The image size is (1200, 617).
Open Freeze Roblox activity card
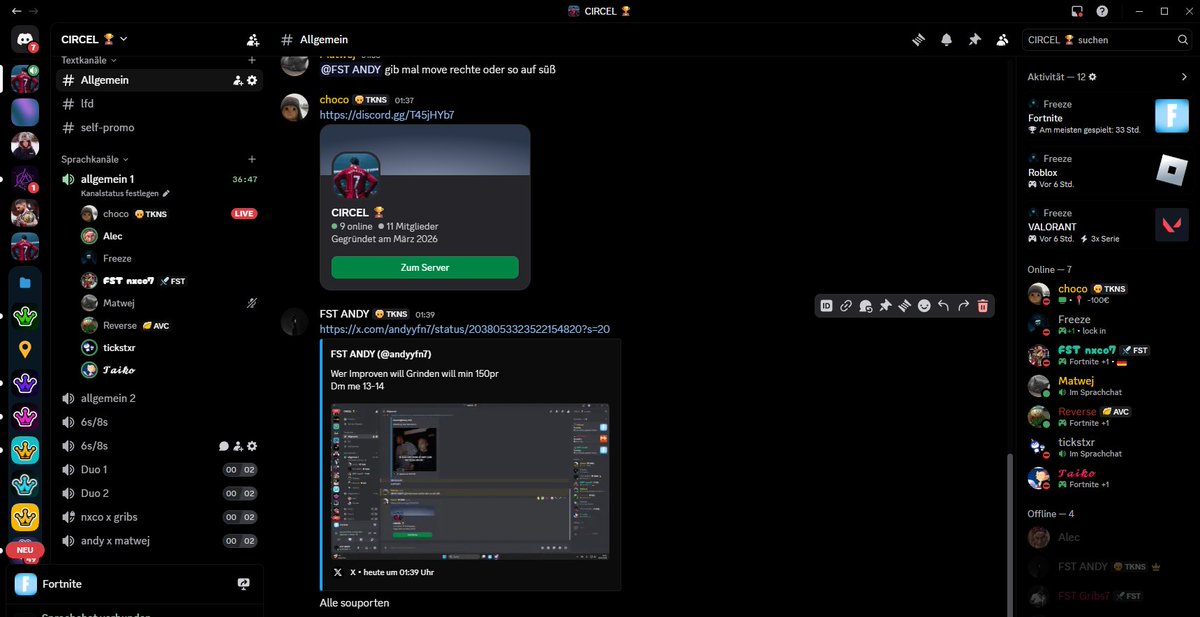(x=1109, y=171)
